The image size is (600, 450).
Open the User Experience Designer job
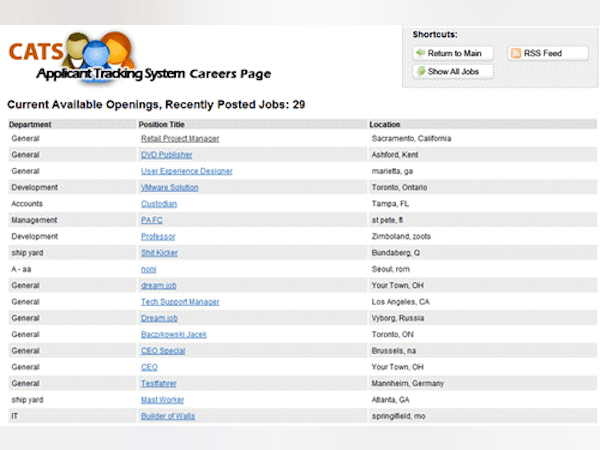click(187, 171)
